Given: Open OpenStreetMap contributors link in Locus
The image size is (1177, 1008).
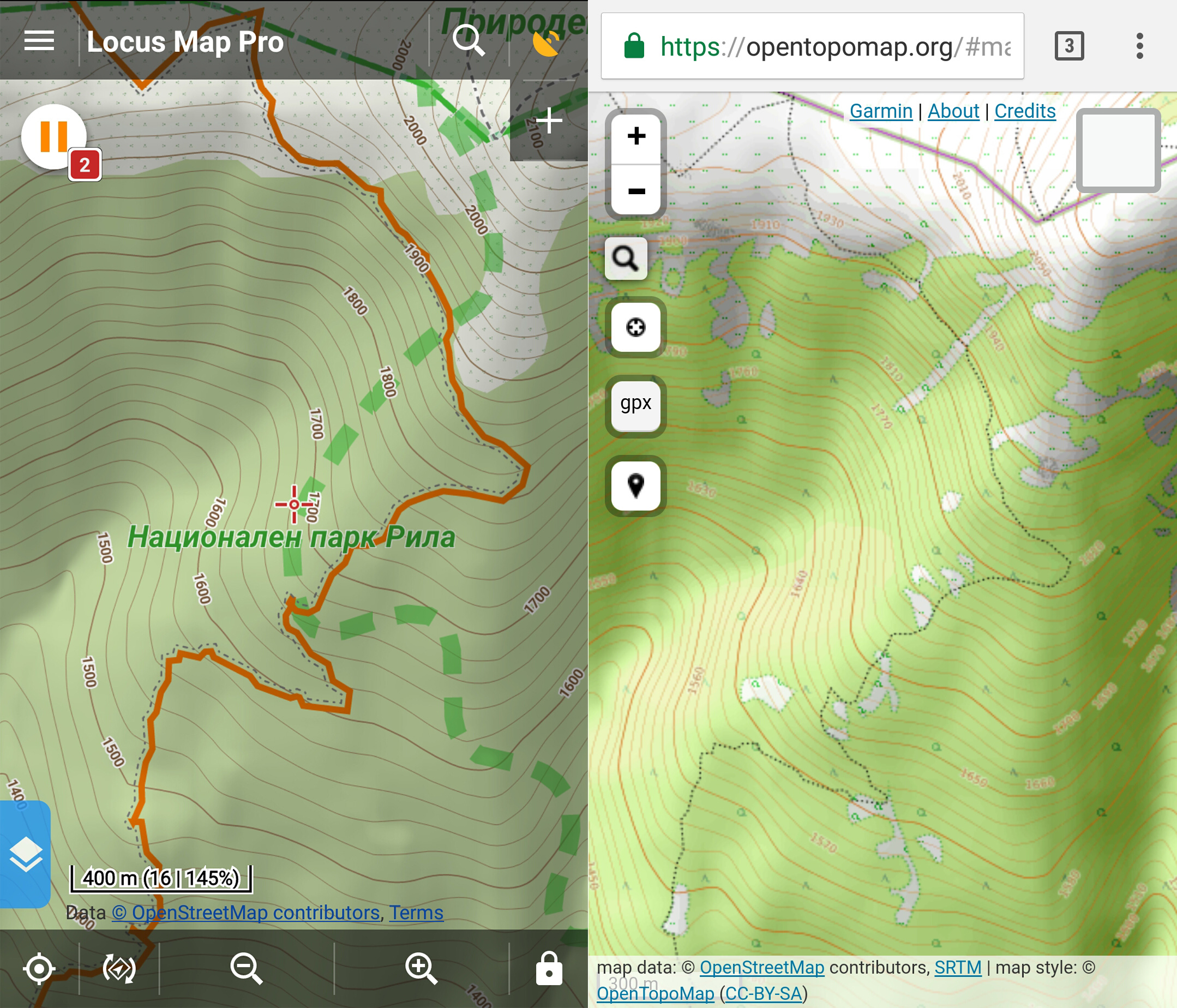Looking at the screenshot, I should 246,913.
